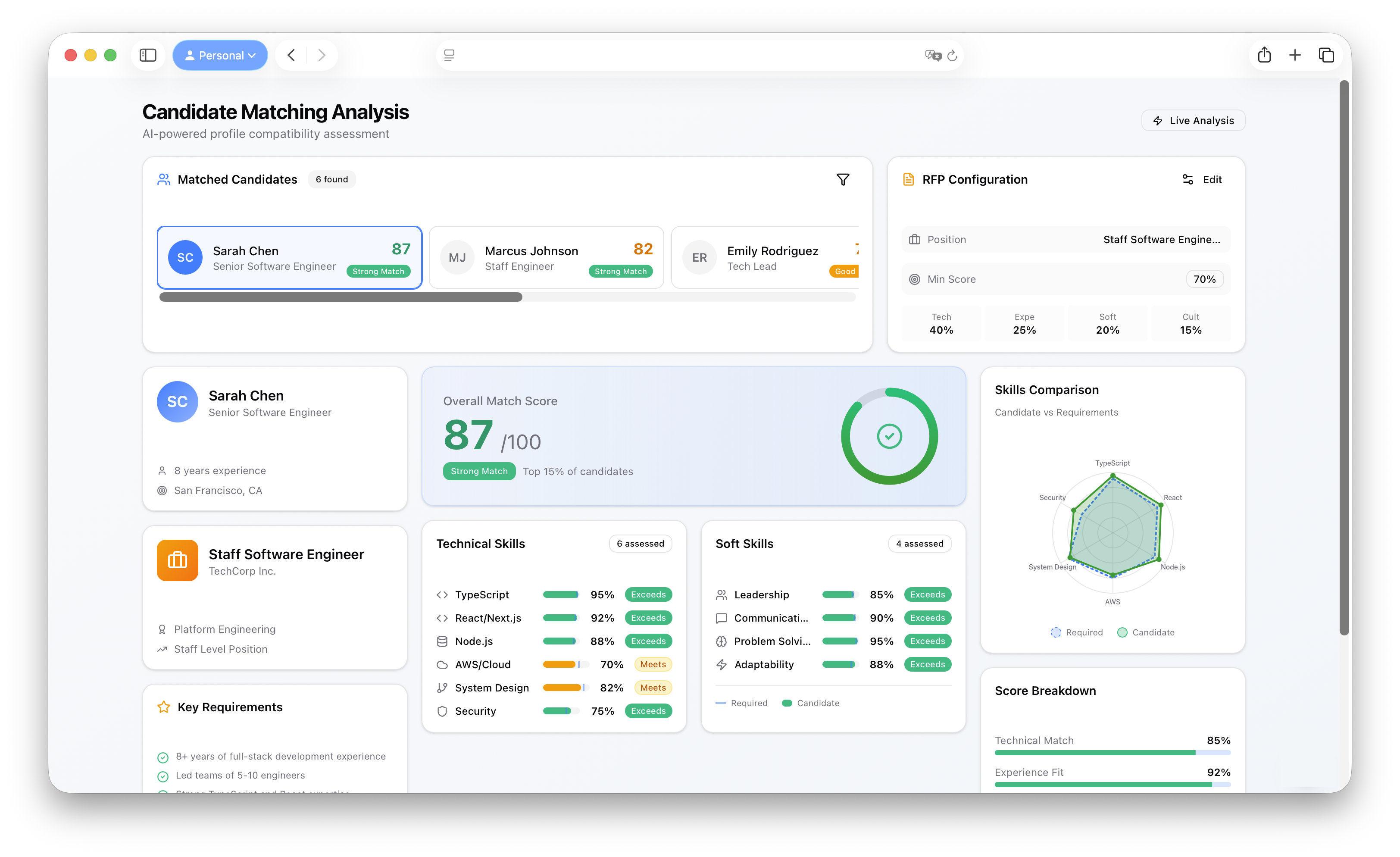Select the Marcus Johnson candidate card
The height and width of the screenshot is (857, 1400).
click(x=546, y=257)
